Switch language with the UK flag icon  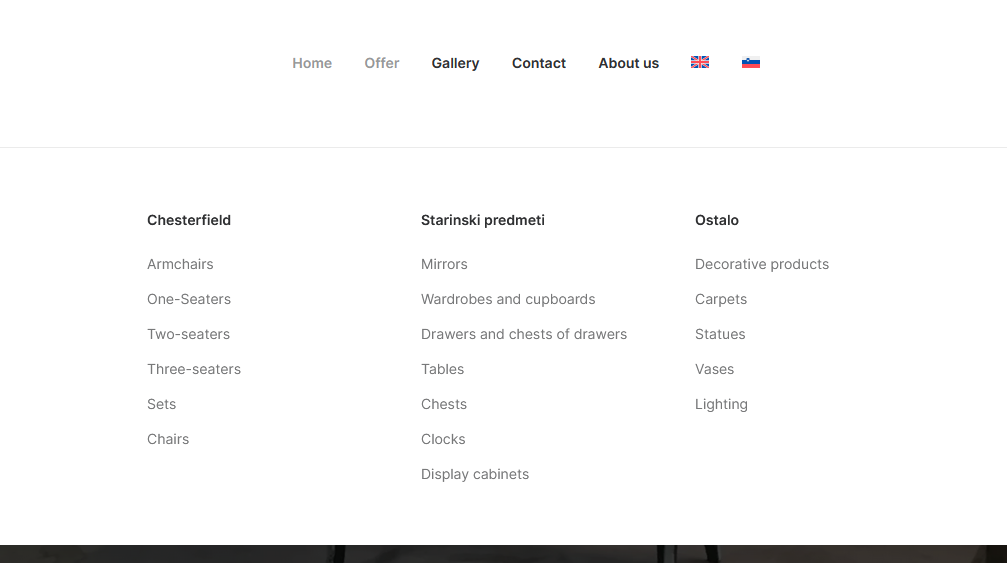pyautogui.click(x=699, y=62)
